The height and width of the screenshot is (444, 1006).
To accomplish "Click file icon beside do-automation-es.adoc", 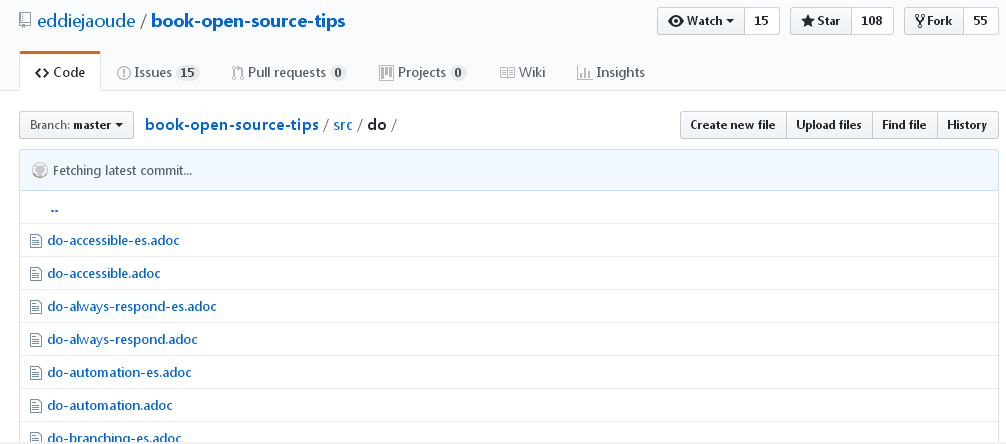I will pos(36,373).
